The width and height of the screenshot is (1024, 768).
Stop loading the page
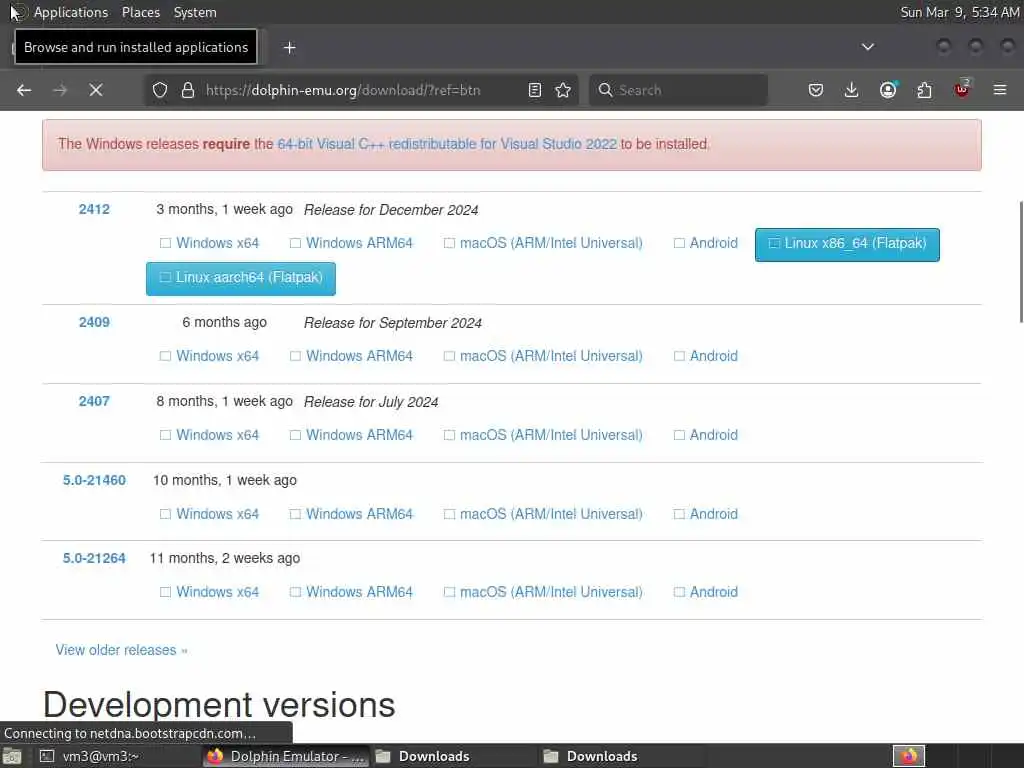click(96, 90)
